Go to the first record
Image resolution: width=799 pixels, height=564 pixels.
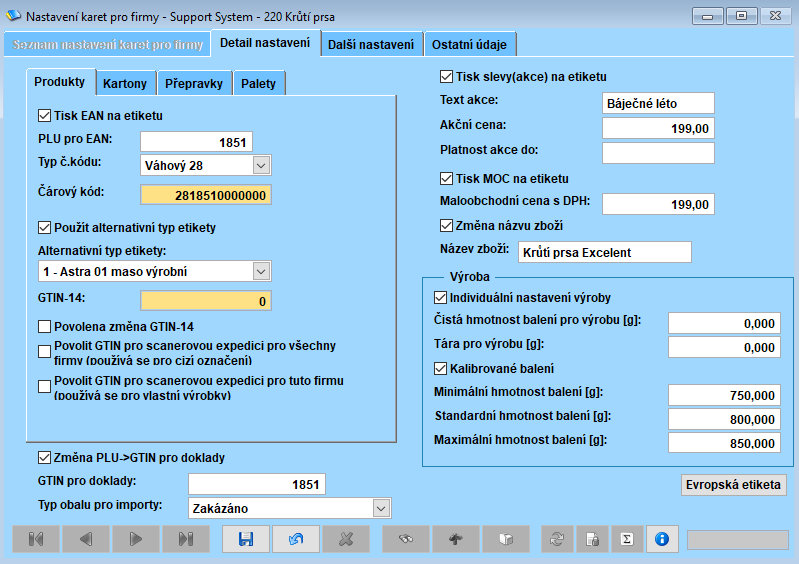[x=36, y=539]
